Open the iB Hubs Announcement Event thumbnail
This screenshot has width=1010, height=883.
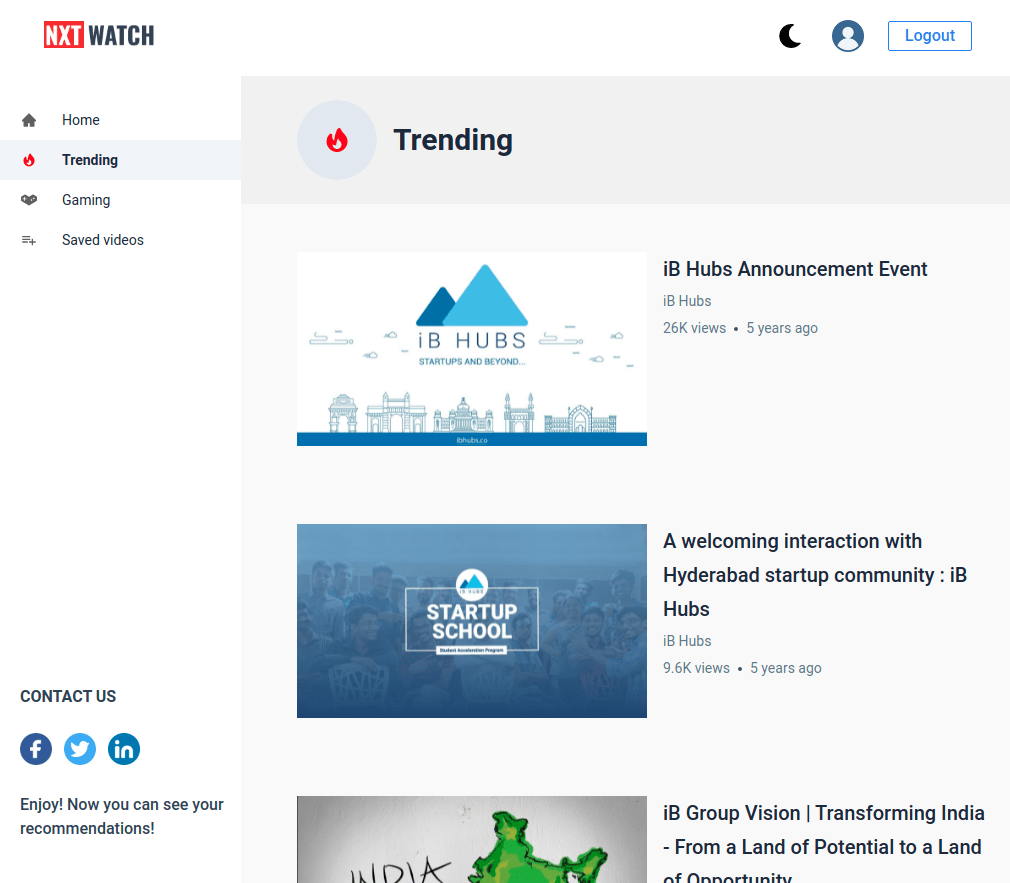[472, 349]
